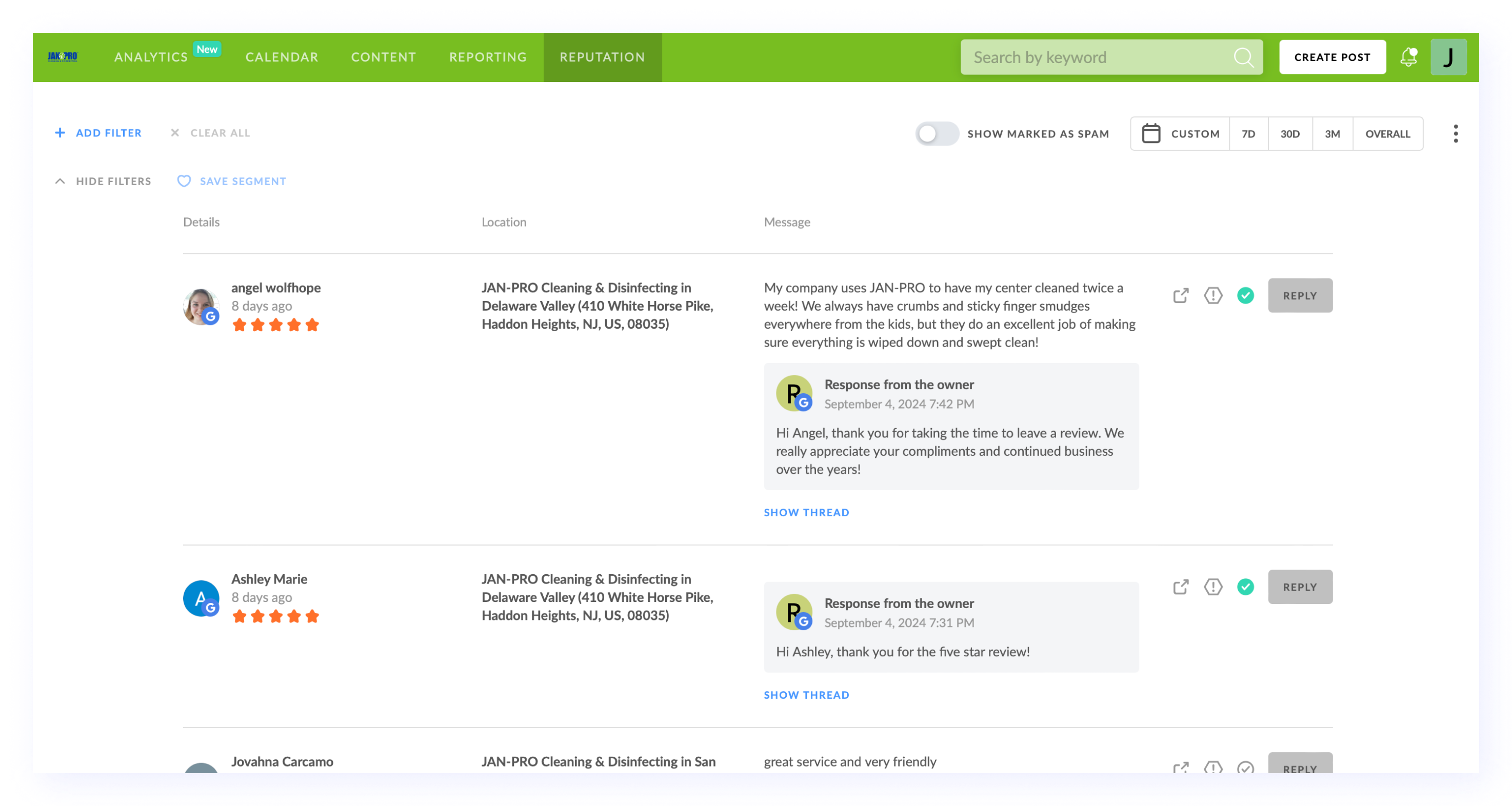Click Save Segment link
The image size is (1512, 806).
coord(243,182)
